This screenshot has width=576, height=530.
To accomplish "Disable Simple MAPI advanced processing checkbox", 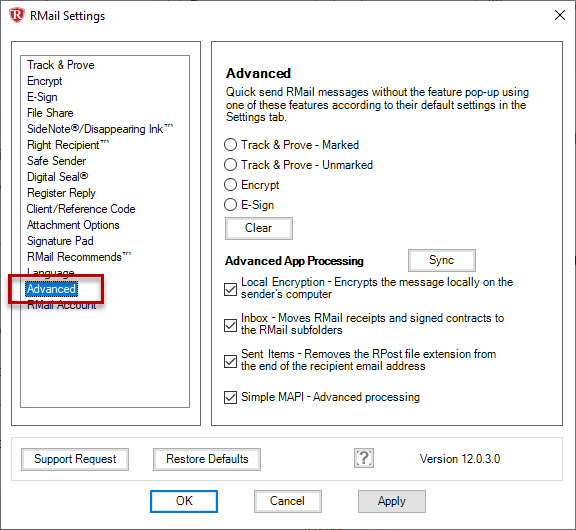I will click(x=230, y=397).
